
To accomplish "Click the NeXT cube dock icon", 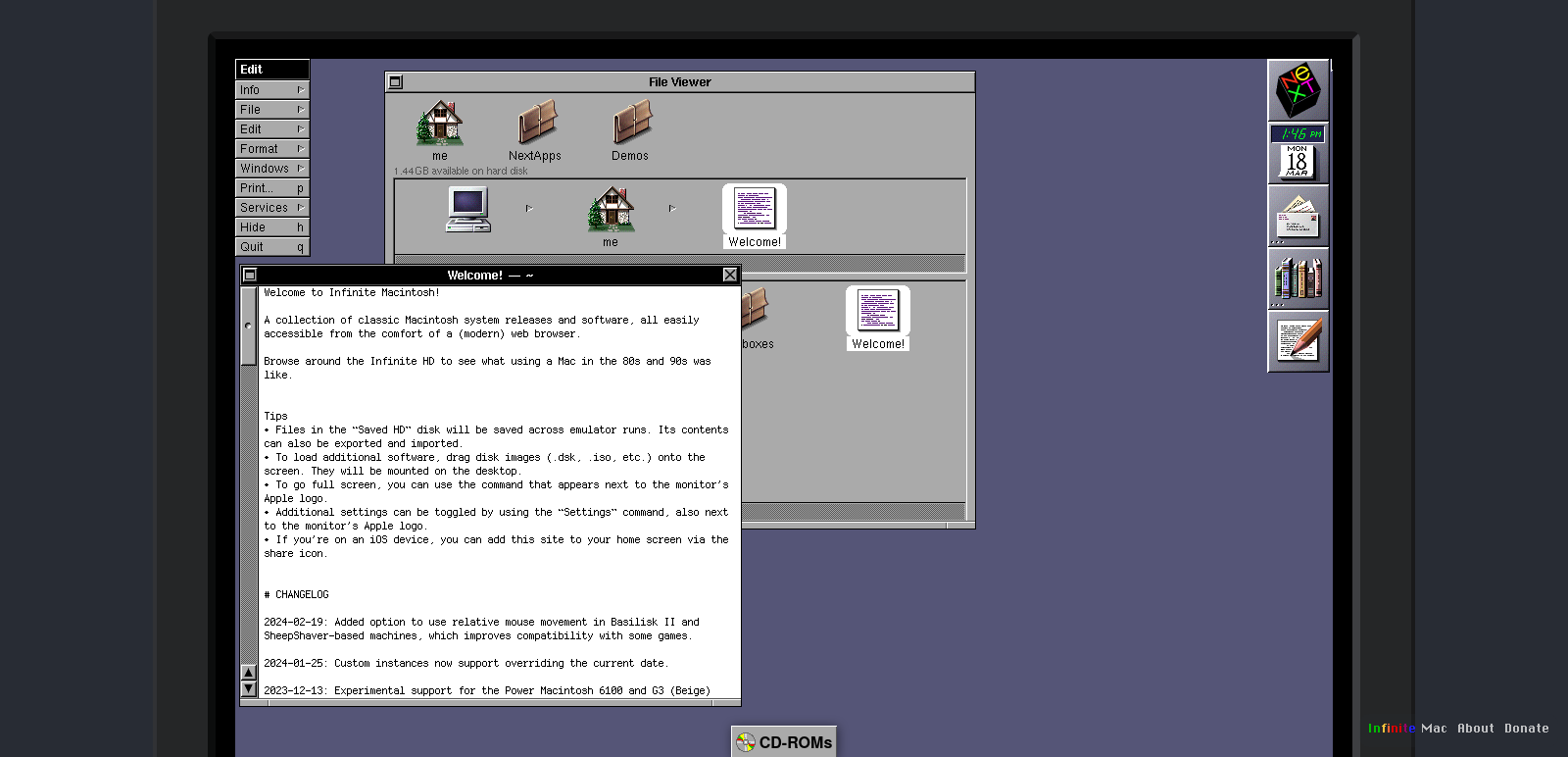I will pos(1298,90).
